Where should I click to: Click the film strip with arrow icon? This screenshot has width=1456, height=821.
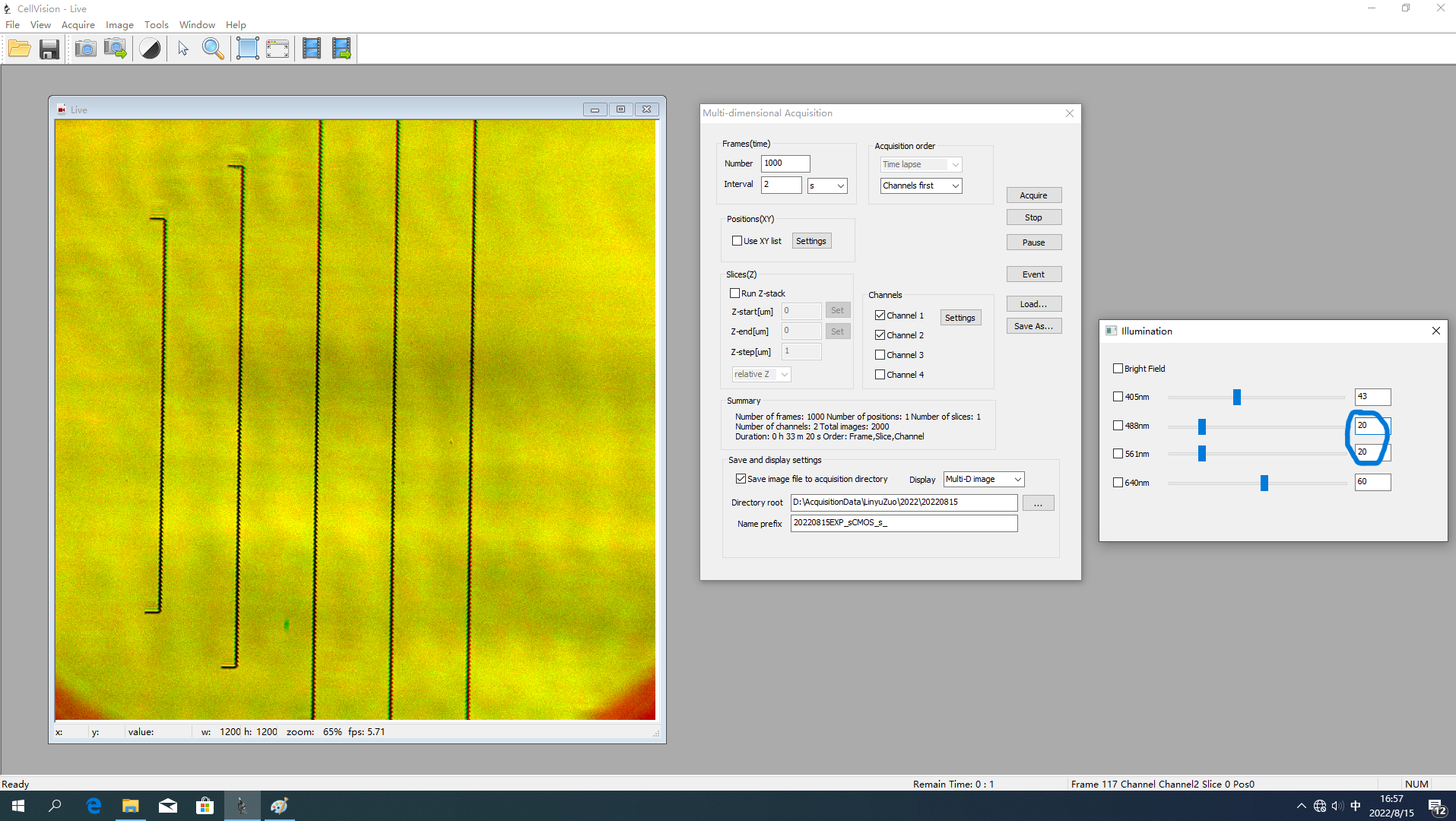pos(341,49)
